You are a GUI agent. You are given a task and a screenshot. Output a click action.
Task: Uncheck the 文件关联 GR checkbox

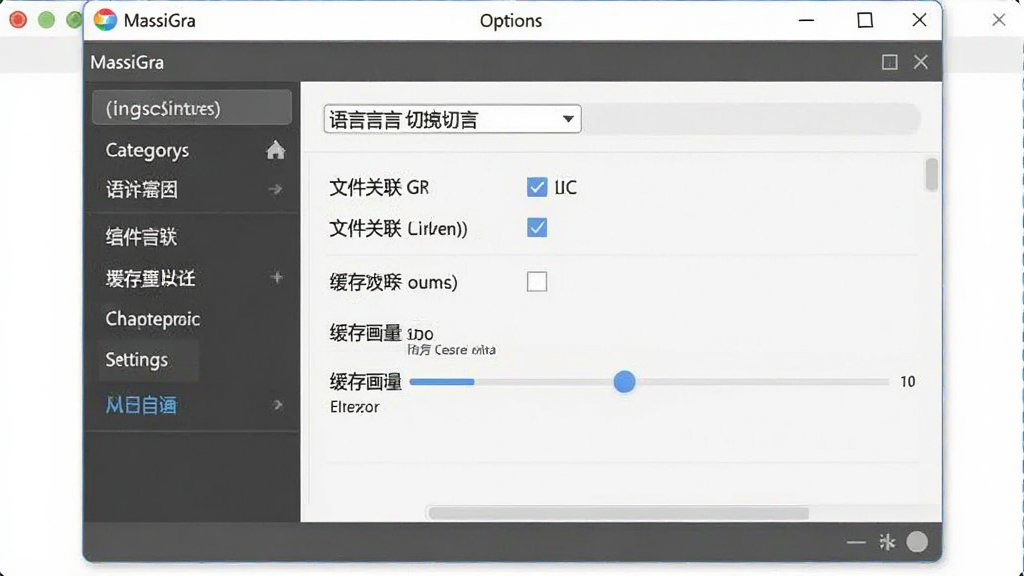pos(537,187)
